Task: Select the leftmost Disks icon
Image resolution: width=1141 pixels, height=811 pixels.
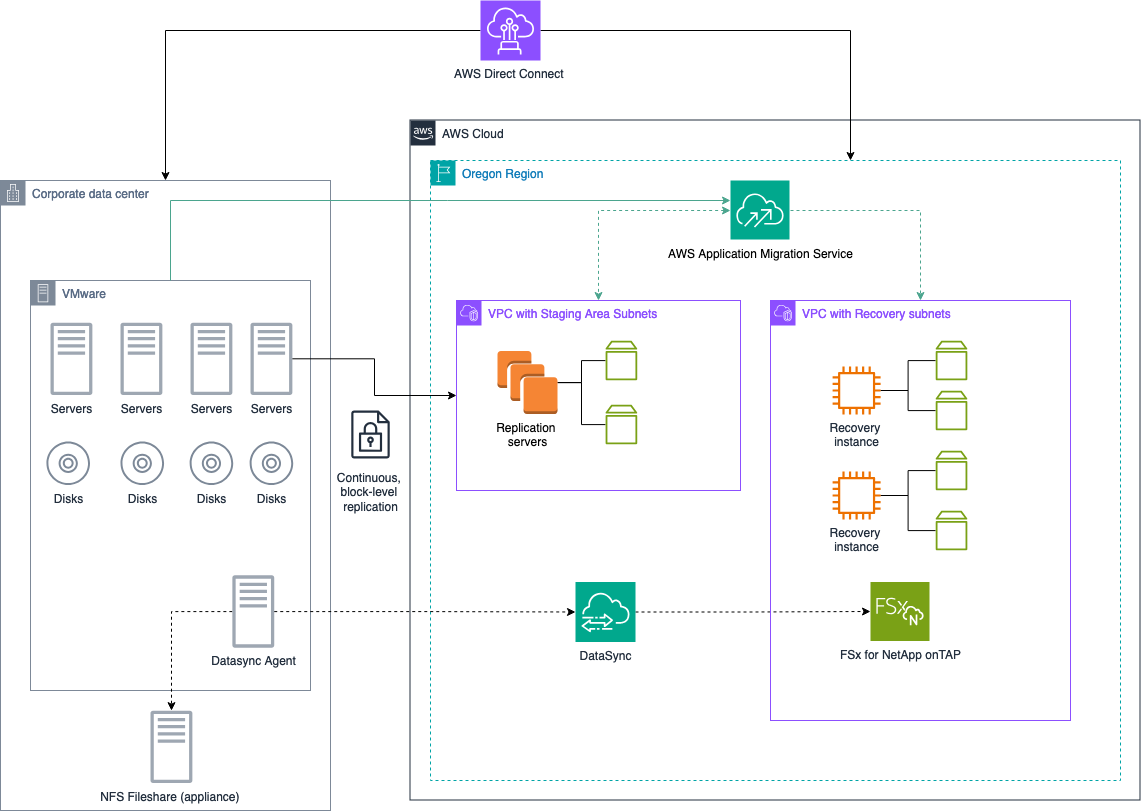Action: coord(68,463)
